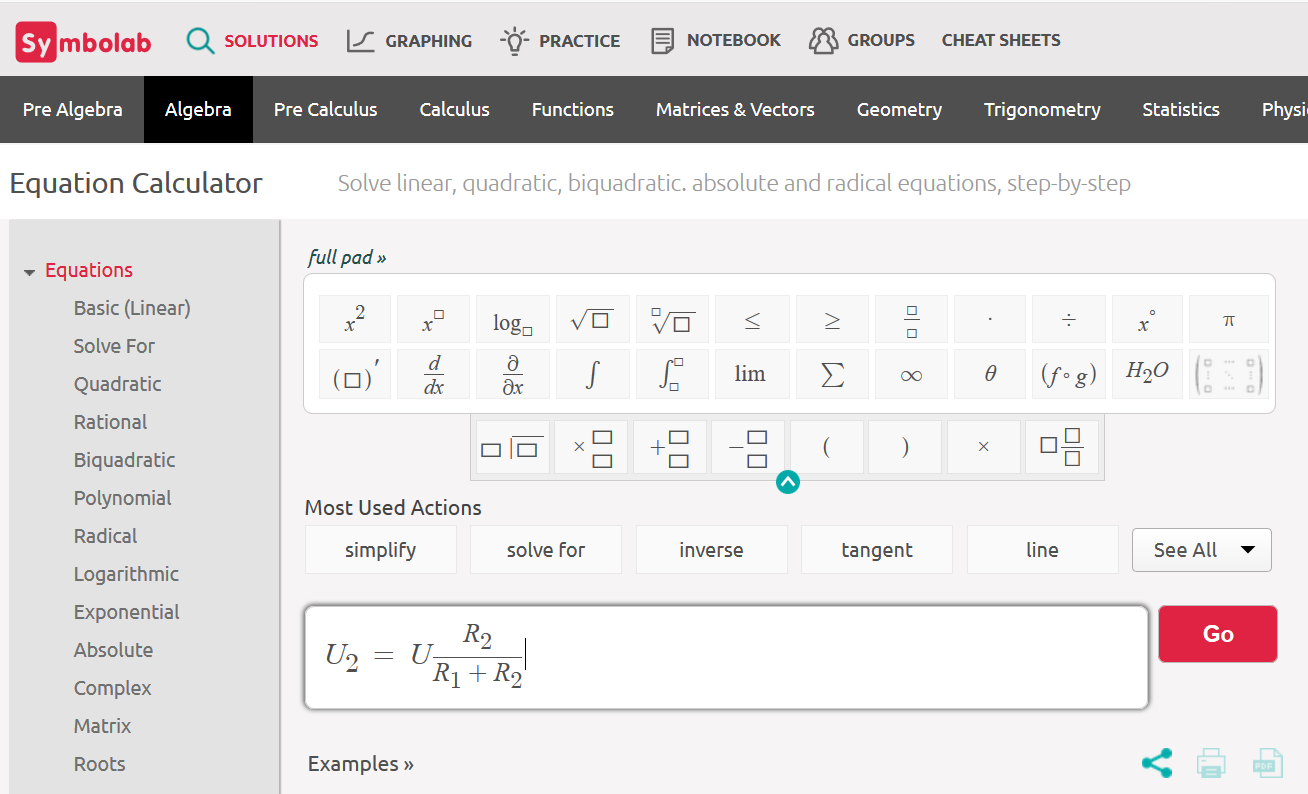
Task: Collapse the math keypad with teal arrow
Action: point(788,483)
